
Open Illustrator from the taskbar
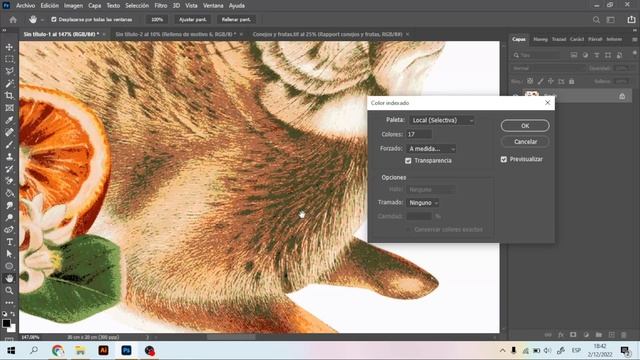[103, 351]
